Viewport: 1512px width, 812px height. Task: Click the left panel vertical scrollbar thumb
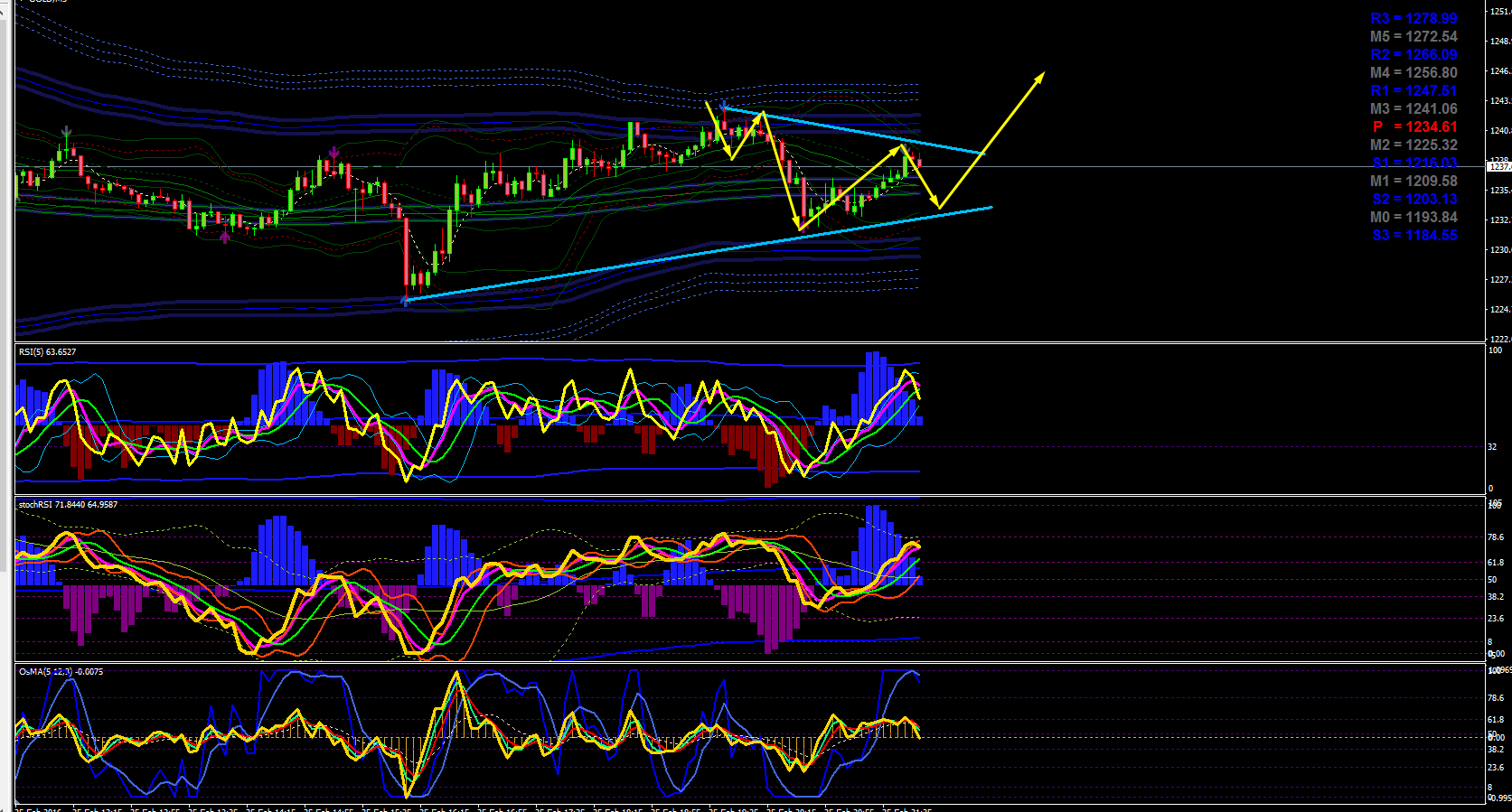tap(4, 294)
